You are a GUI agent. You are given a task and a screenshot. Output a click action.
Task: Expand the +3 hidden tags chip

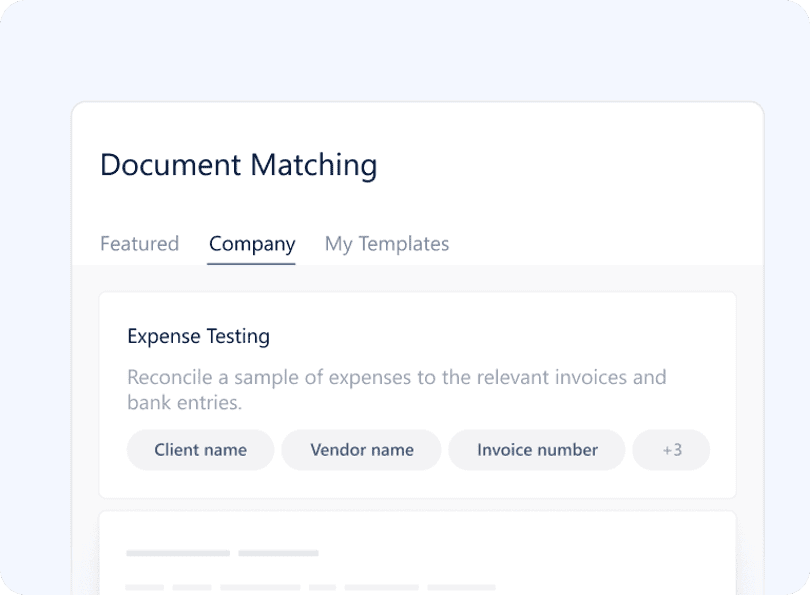coord(672,450)
